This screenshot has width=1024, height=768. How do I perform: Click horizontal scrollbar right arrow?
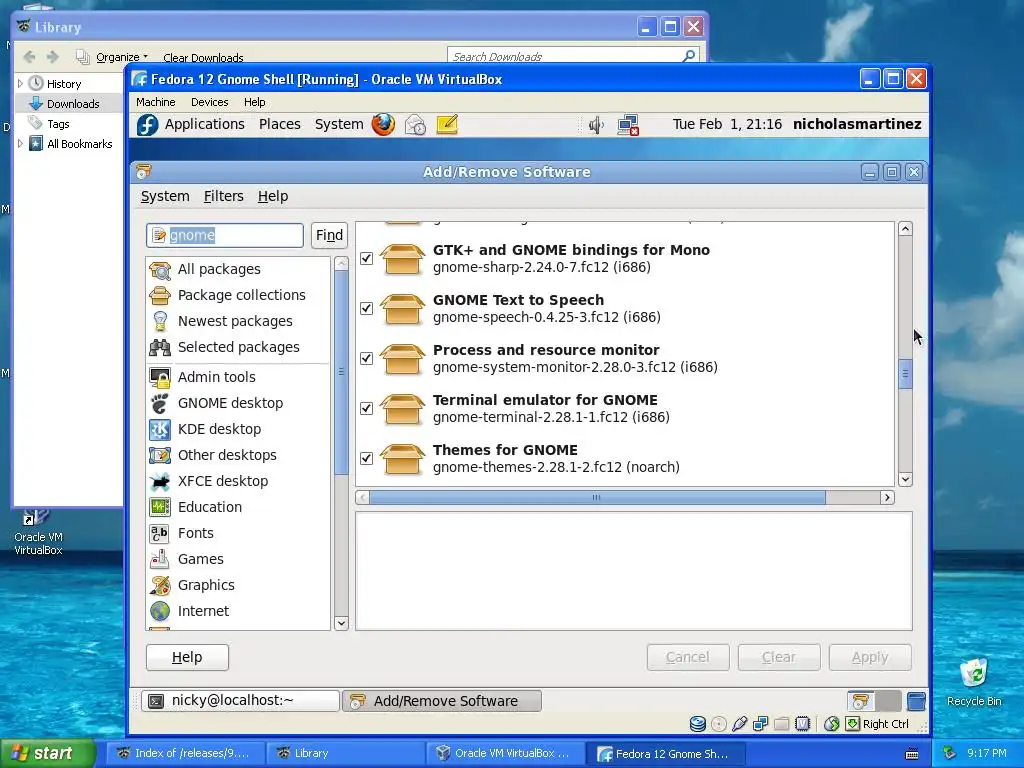point(887,498)
